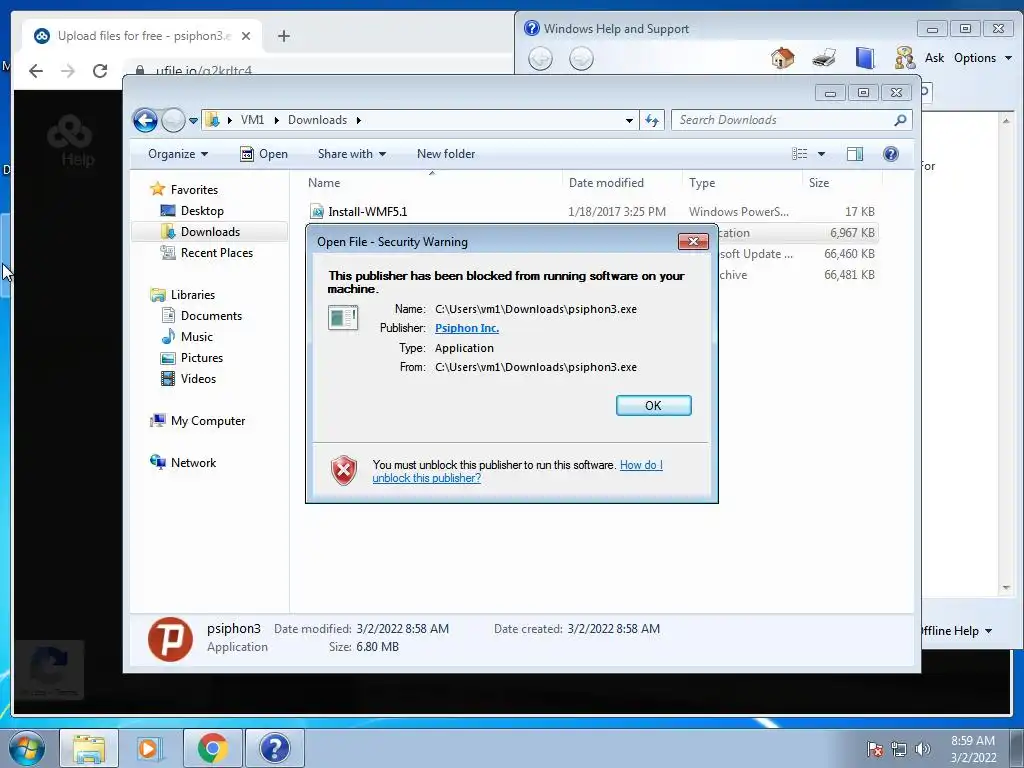The image size is (1024, 768).
Task: Go to Help and Support home
Action: coord(782,57)
